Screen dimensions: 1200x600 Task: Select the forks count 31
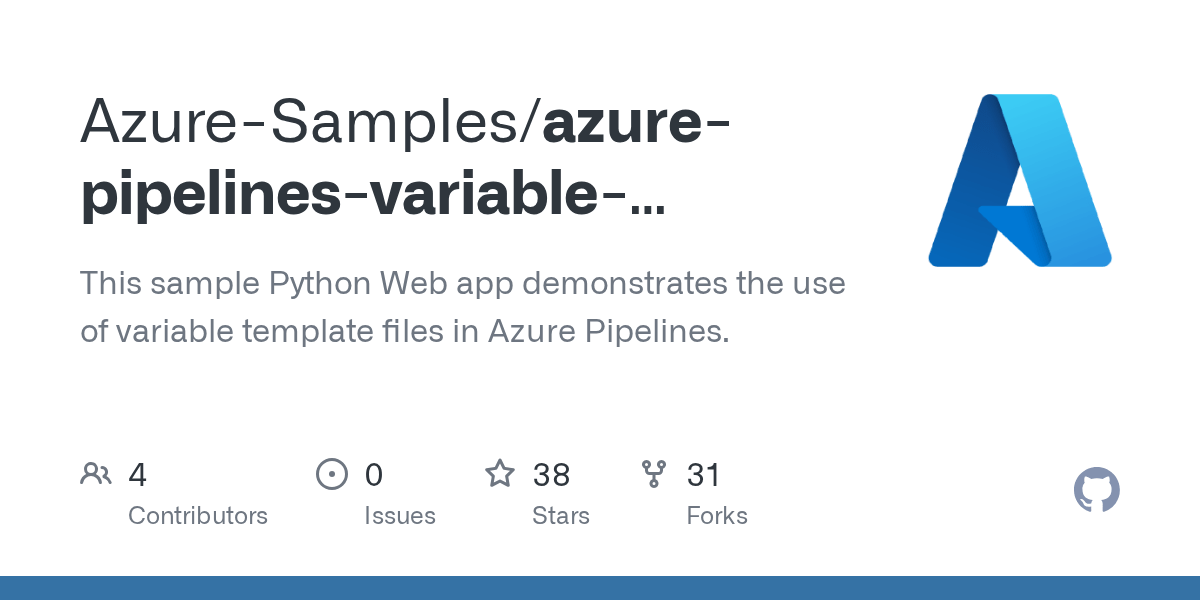click(704, 475)
